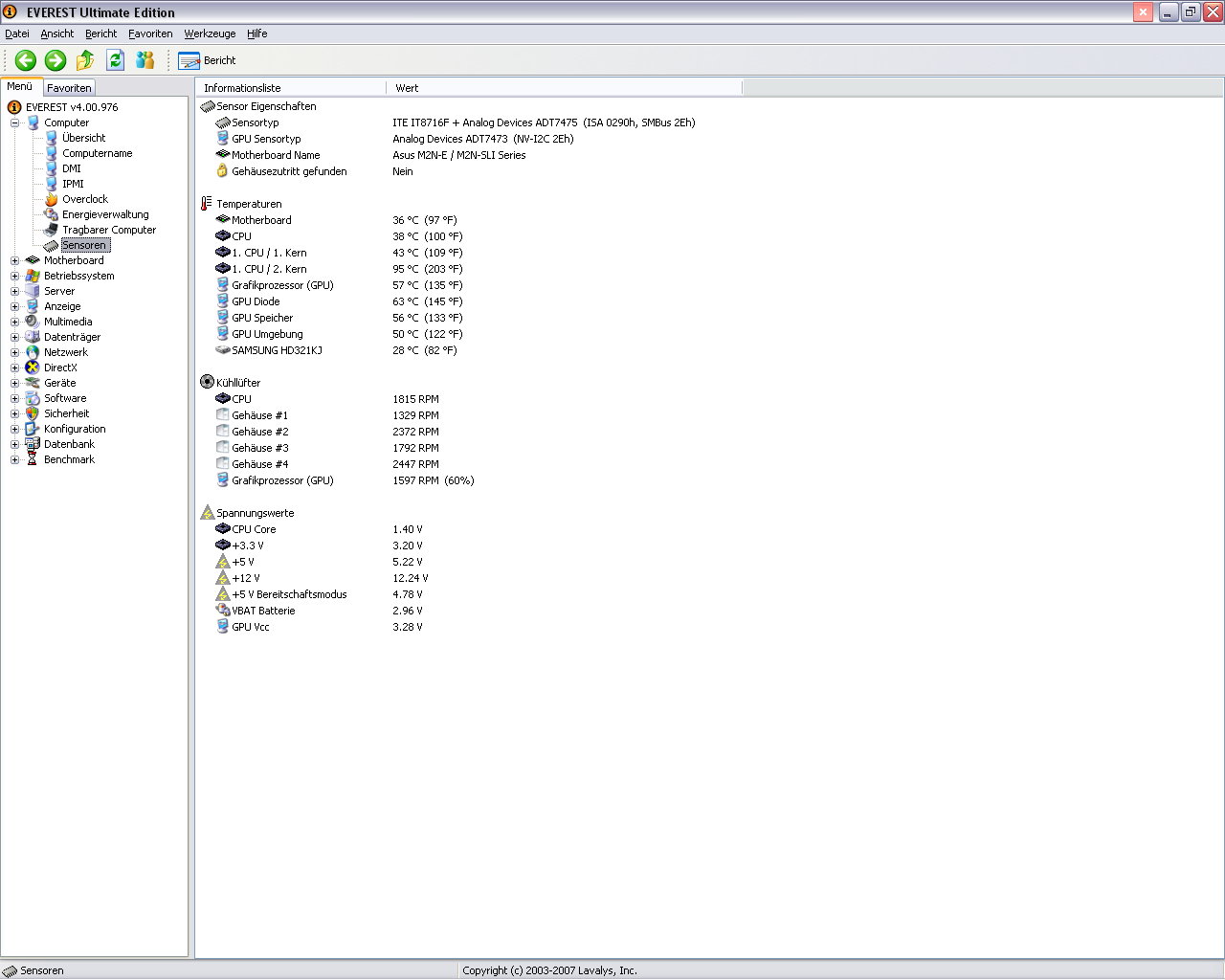Switch to the Menü tab
This screenshot has width=1225, height=980.
click(x=20, y=86)
